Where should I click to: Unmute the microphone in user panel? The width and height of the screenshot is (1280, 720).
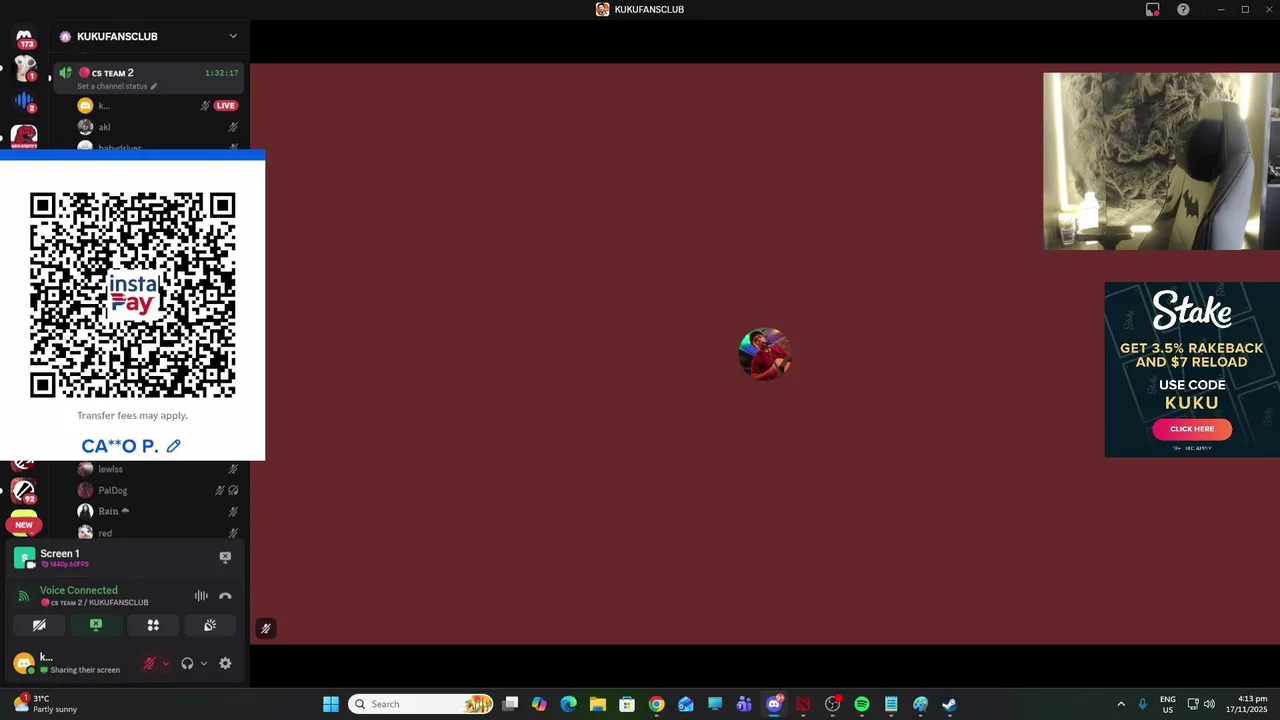coord(150,663)
